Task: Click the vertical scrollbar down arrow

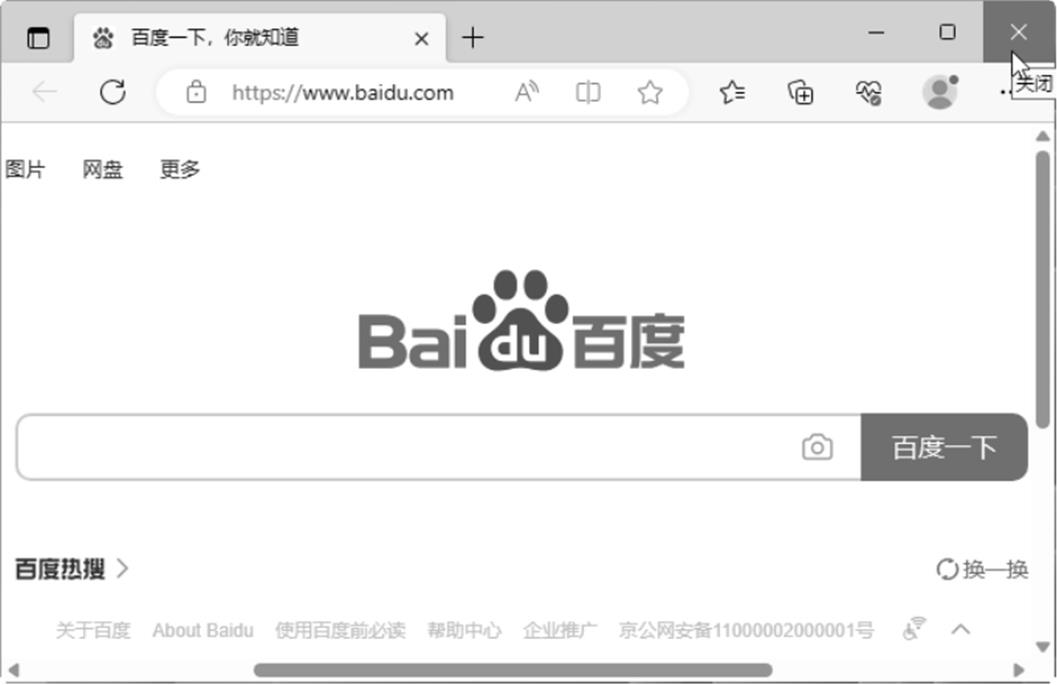Action: coord(1043,647)
